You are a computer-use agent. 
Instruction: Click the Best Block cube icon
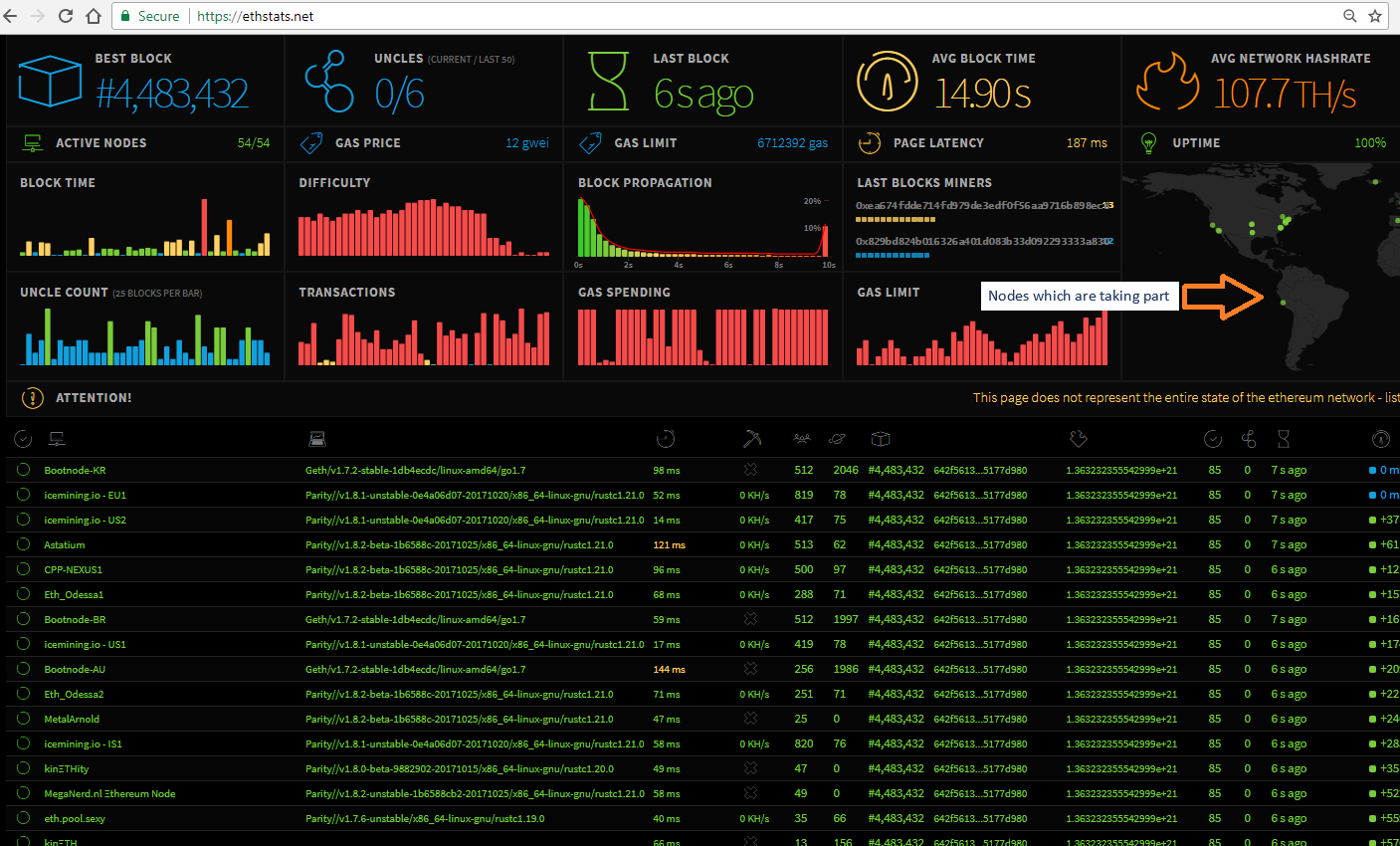pos(50,82)
